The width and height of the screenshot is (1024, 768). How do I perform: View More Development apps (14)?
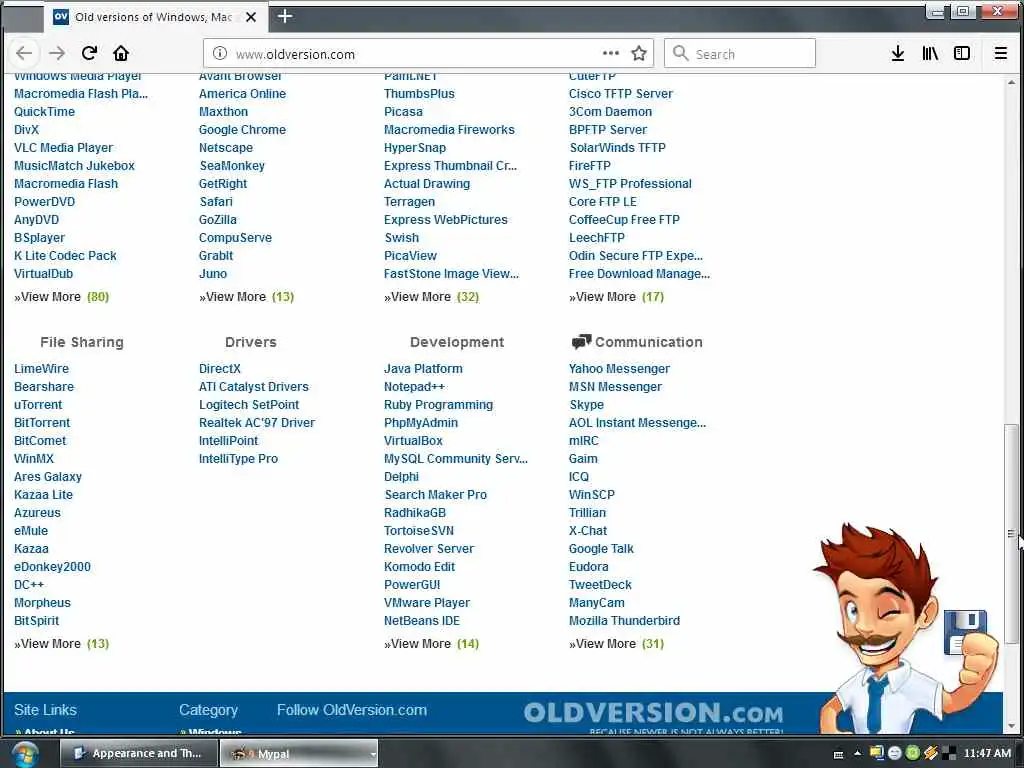(431, 643)
